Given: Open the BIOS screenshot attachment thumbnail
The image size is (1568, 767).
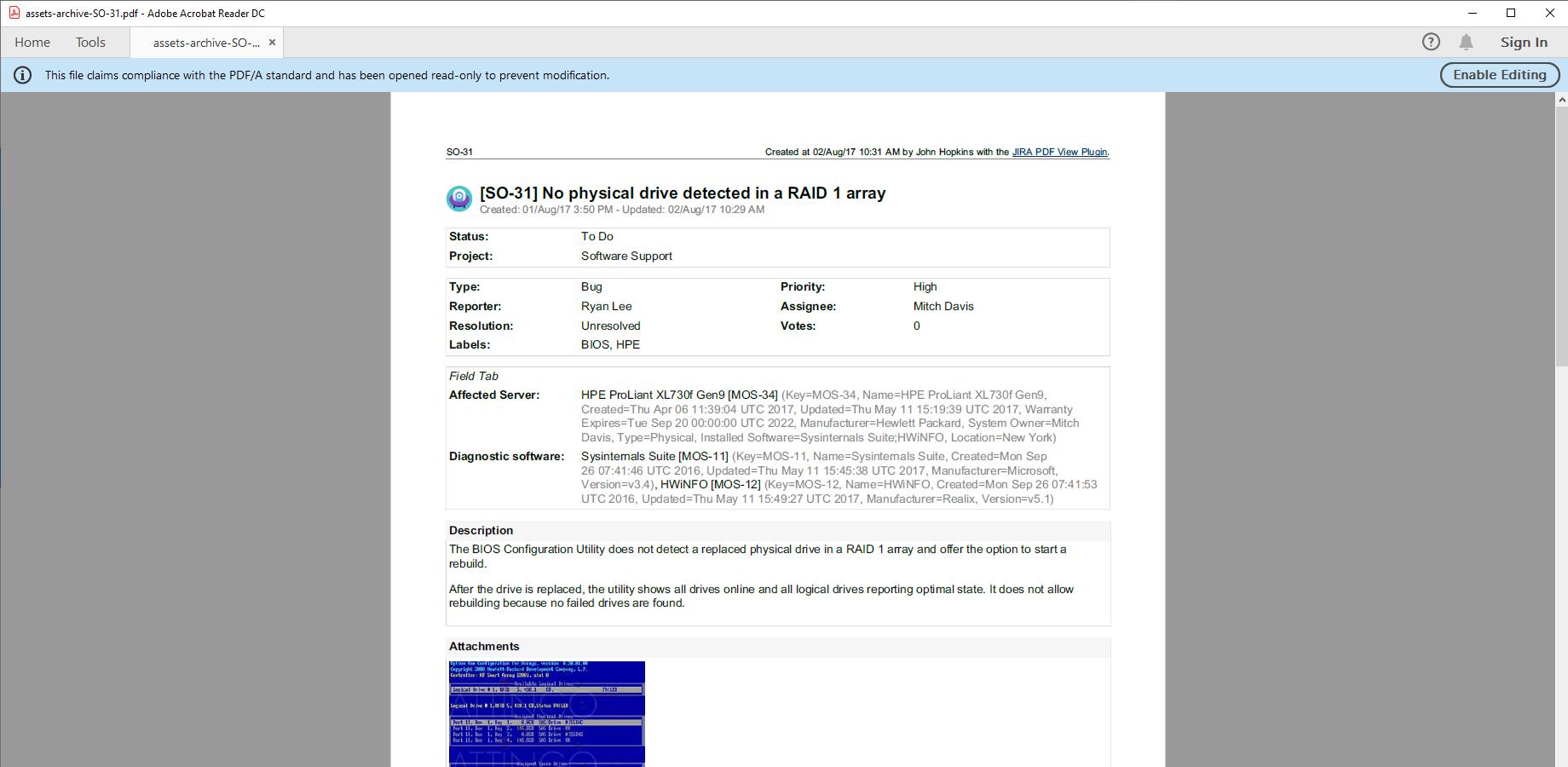Looking at the screenshot, I should point(547,714).
